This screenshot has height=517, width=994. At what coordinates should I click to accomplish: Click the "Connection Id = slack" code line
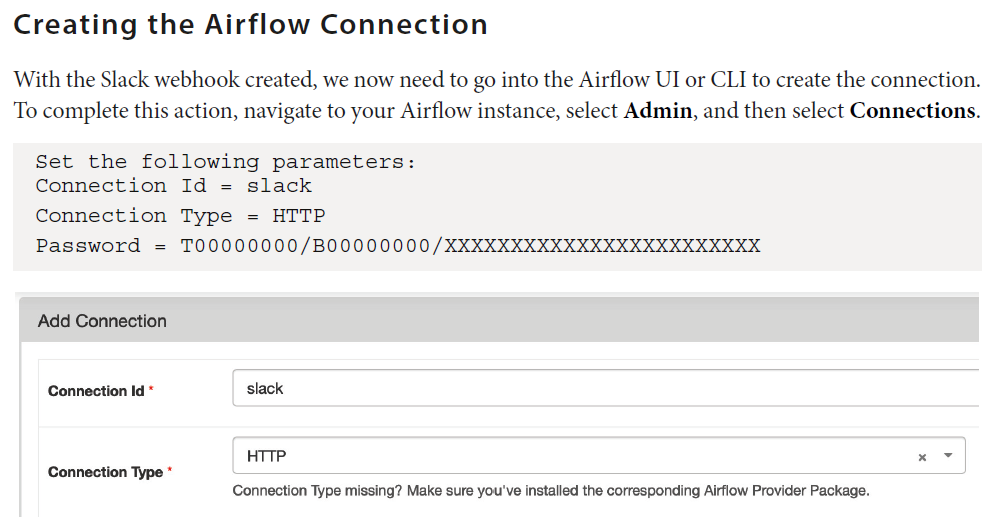pyautogui.click(x=173, y=186)
